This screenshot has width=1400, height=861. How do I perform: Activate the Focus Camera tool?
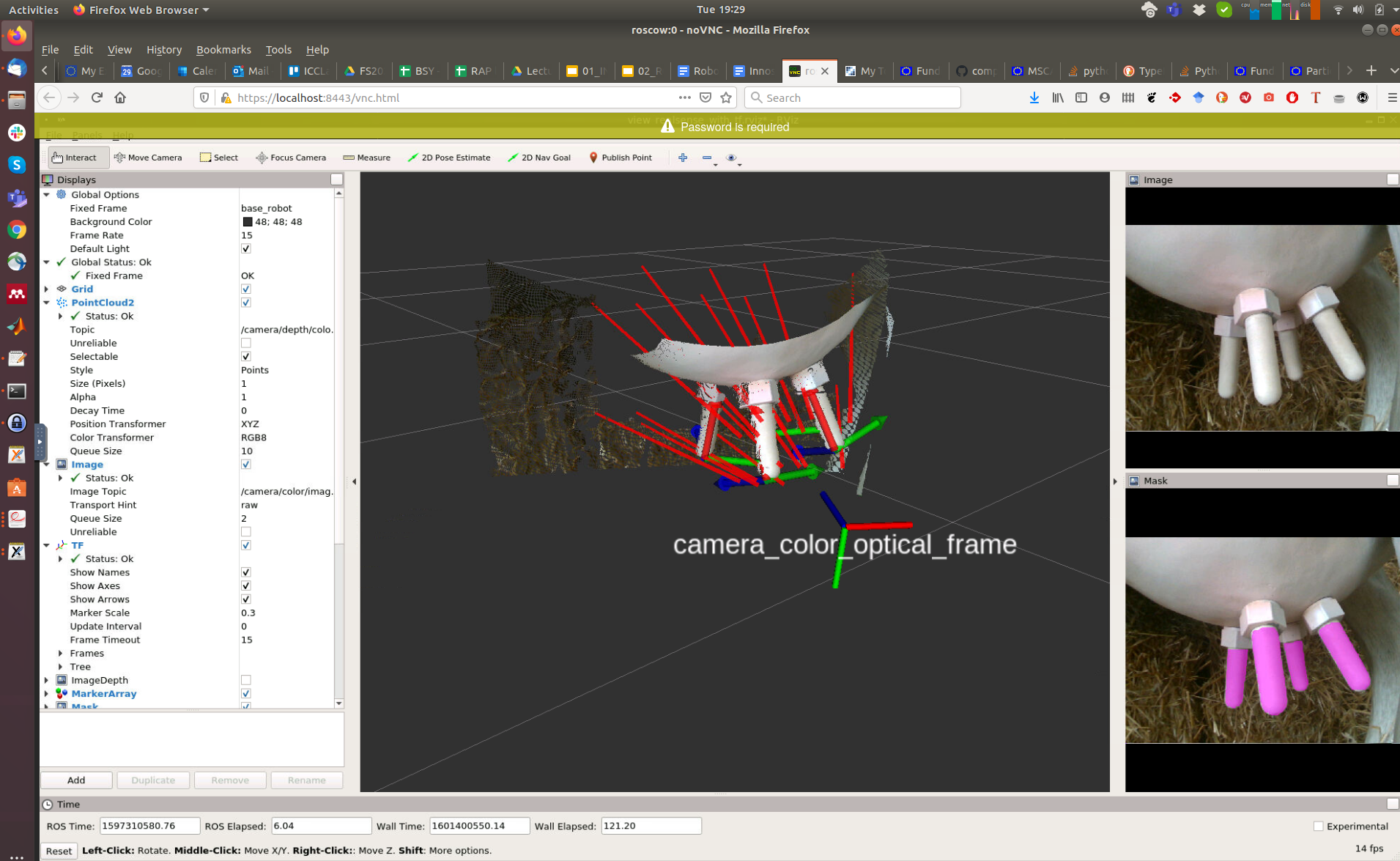[x=291, y=158]
